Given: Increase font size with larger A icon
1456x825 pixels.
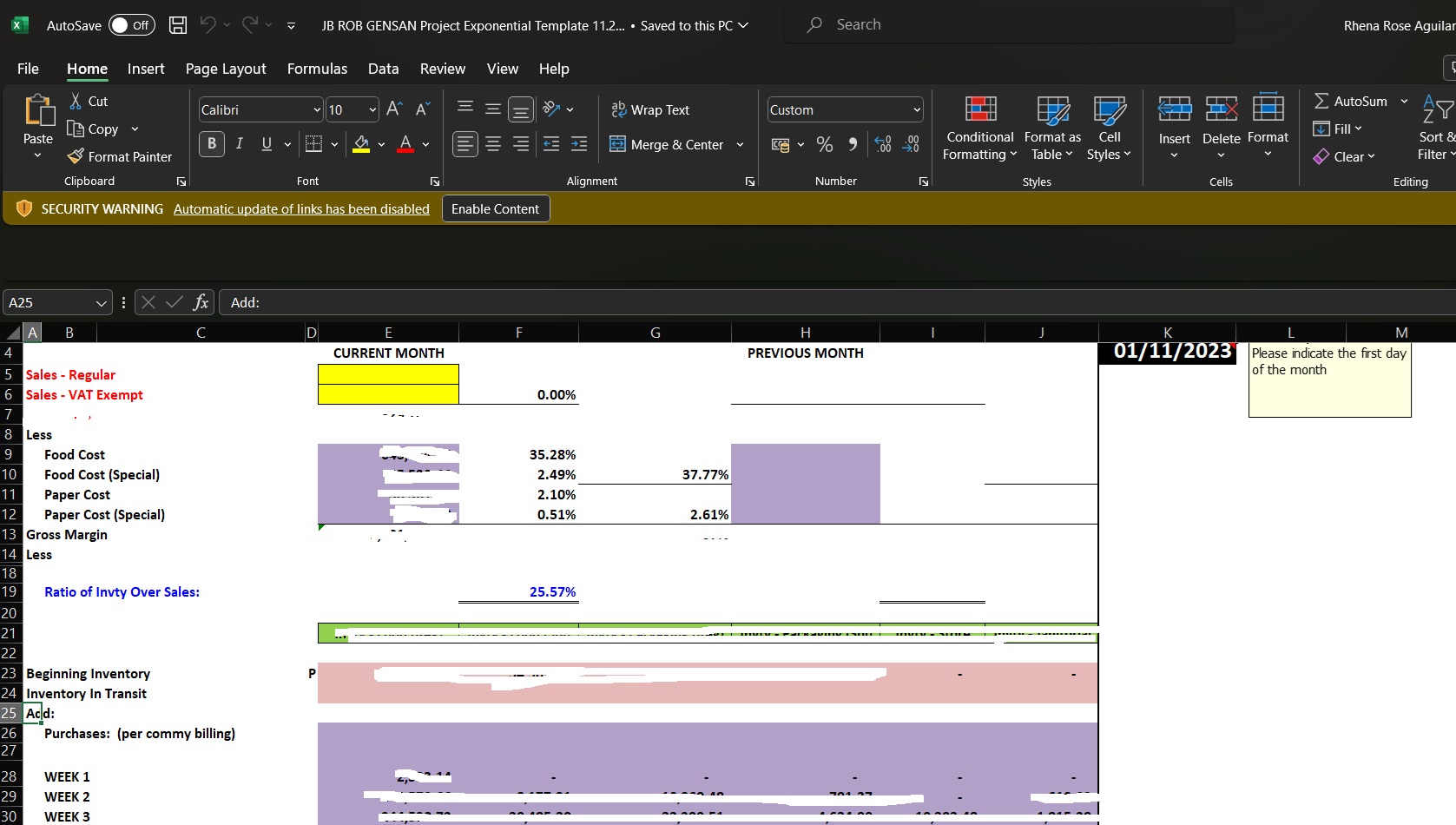Looking at the screenshot, I should point(394,109).
